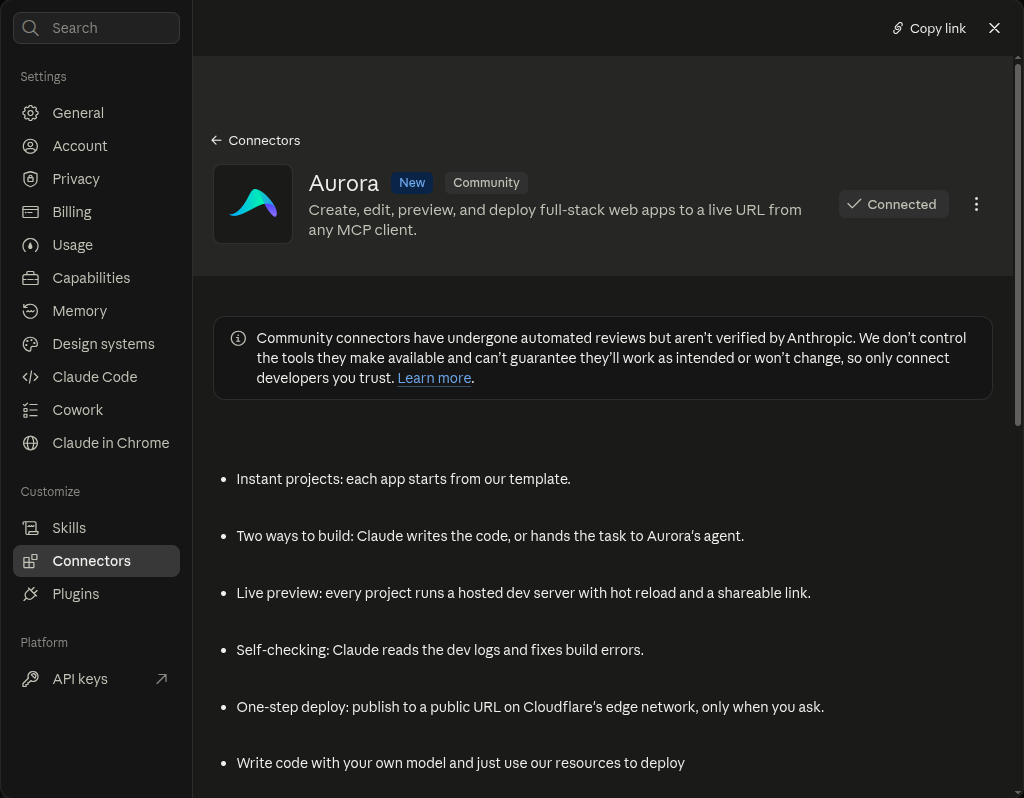Click the Community badge

[486, 183]
